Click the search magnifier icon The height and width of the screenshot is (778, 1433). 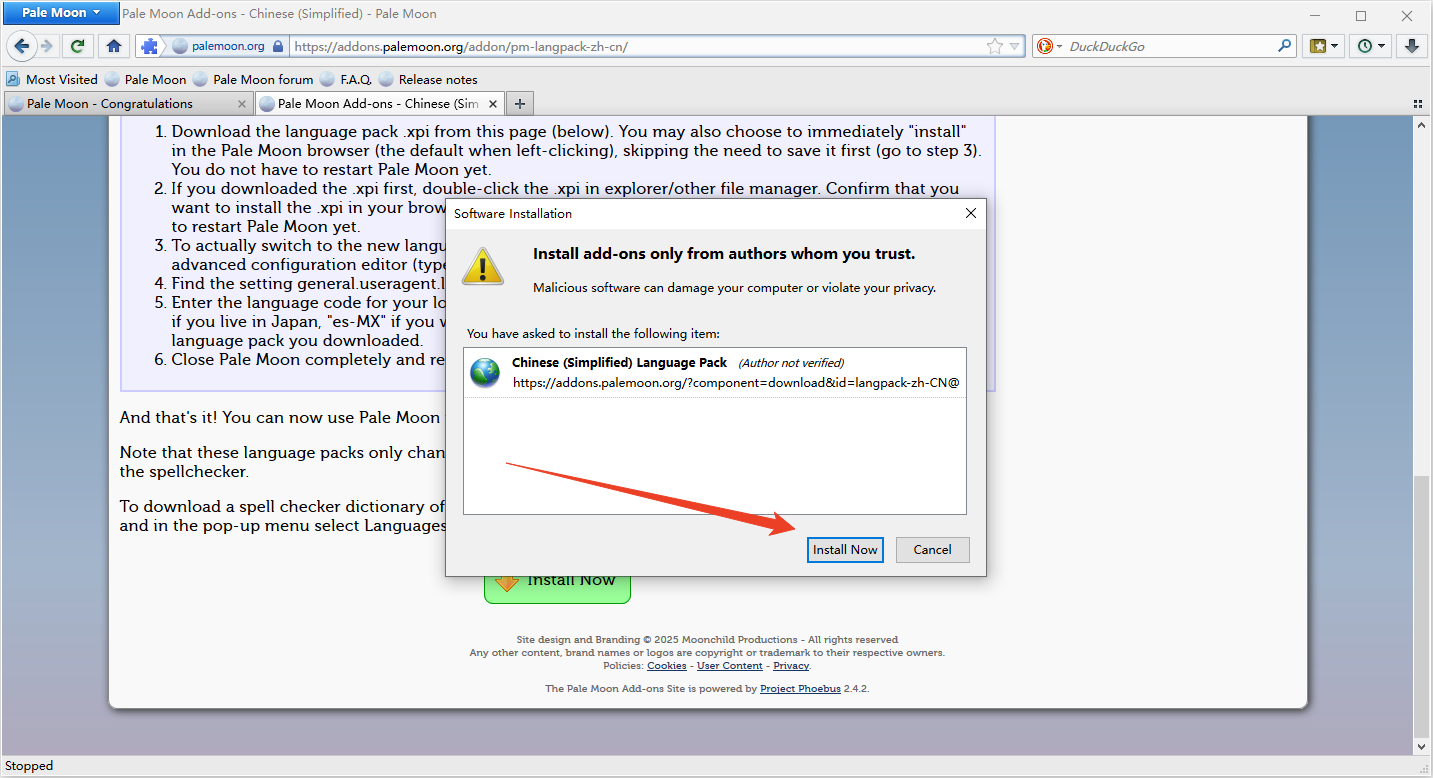coord(1285,46)
